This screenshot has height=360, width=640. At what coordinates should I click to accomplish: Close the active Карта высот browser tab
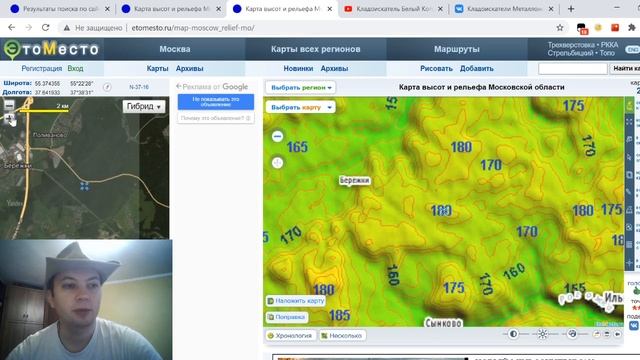coord(330,9)
